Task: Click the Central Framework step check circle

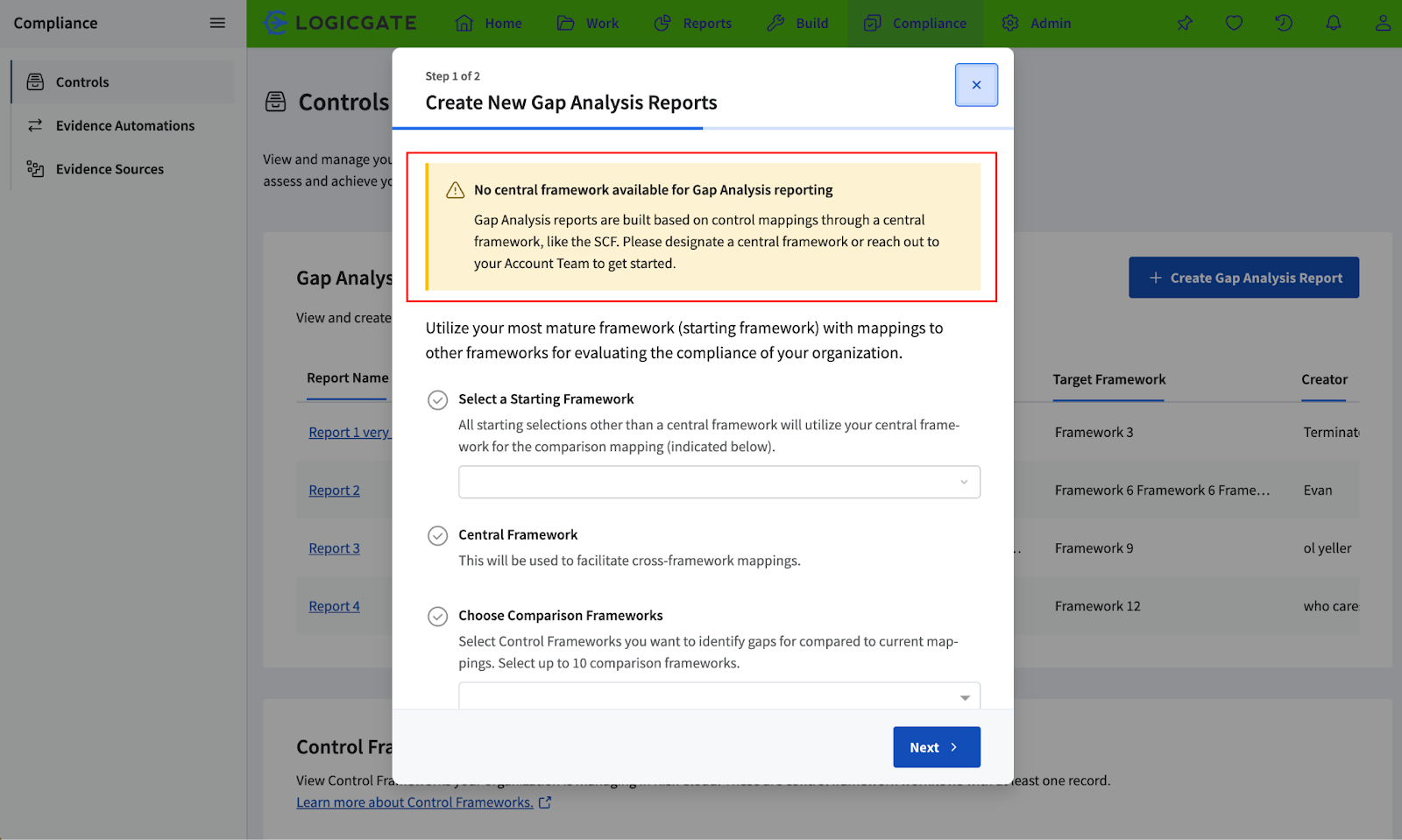Action: pyautogui.click(x=437, y=536)
